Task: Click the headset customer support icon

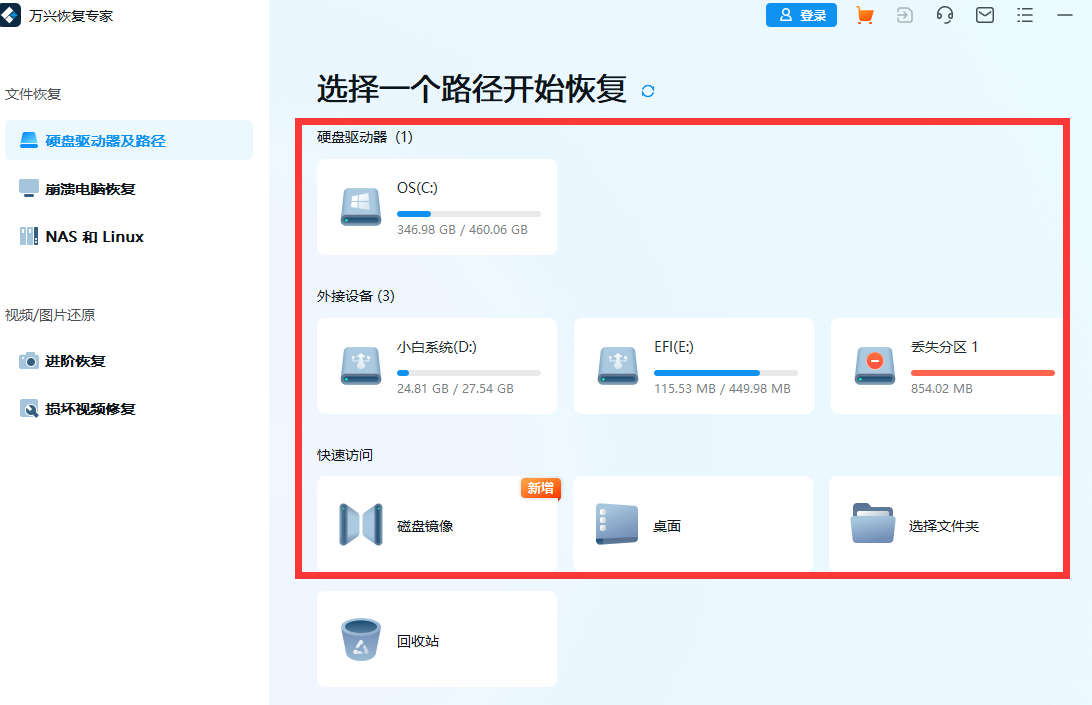Action: 944,15
